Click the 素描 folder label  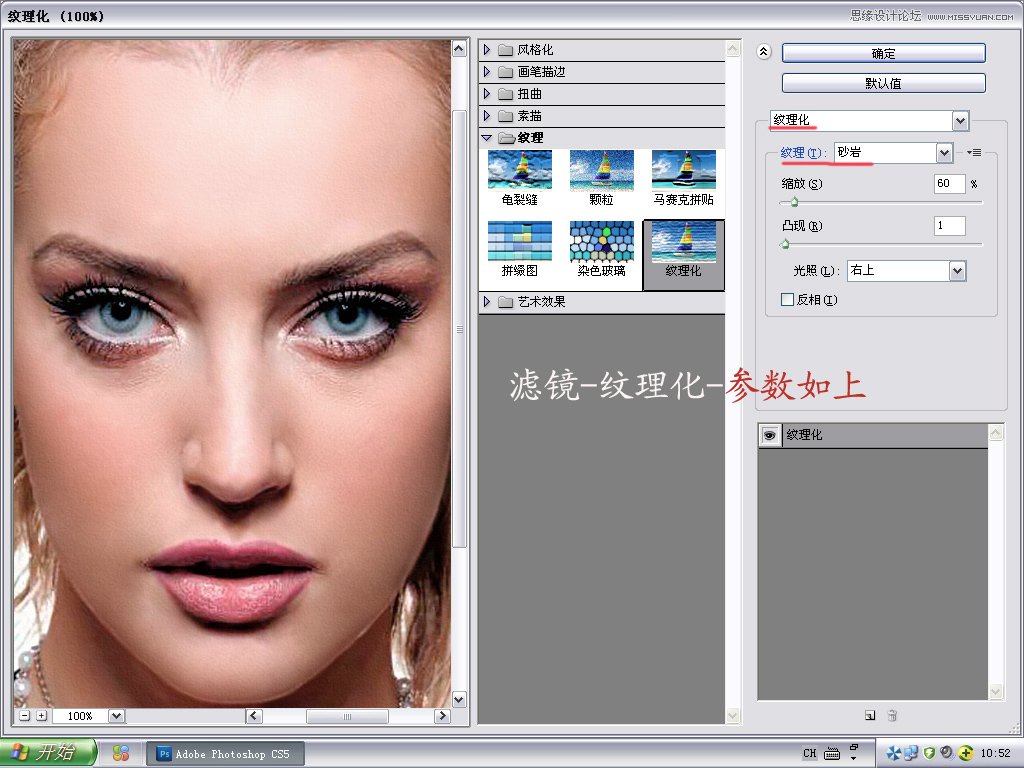pyautogui.click(x=530, y=116)
